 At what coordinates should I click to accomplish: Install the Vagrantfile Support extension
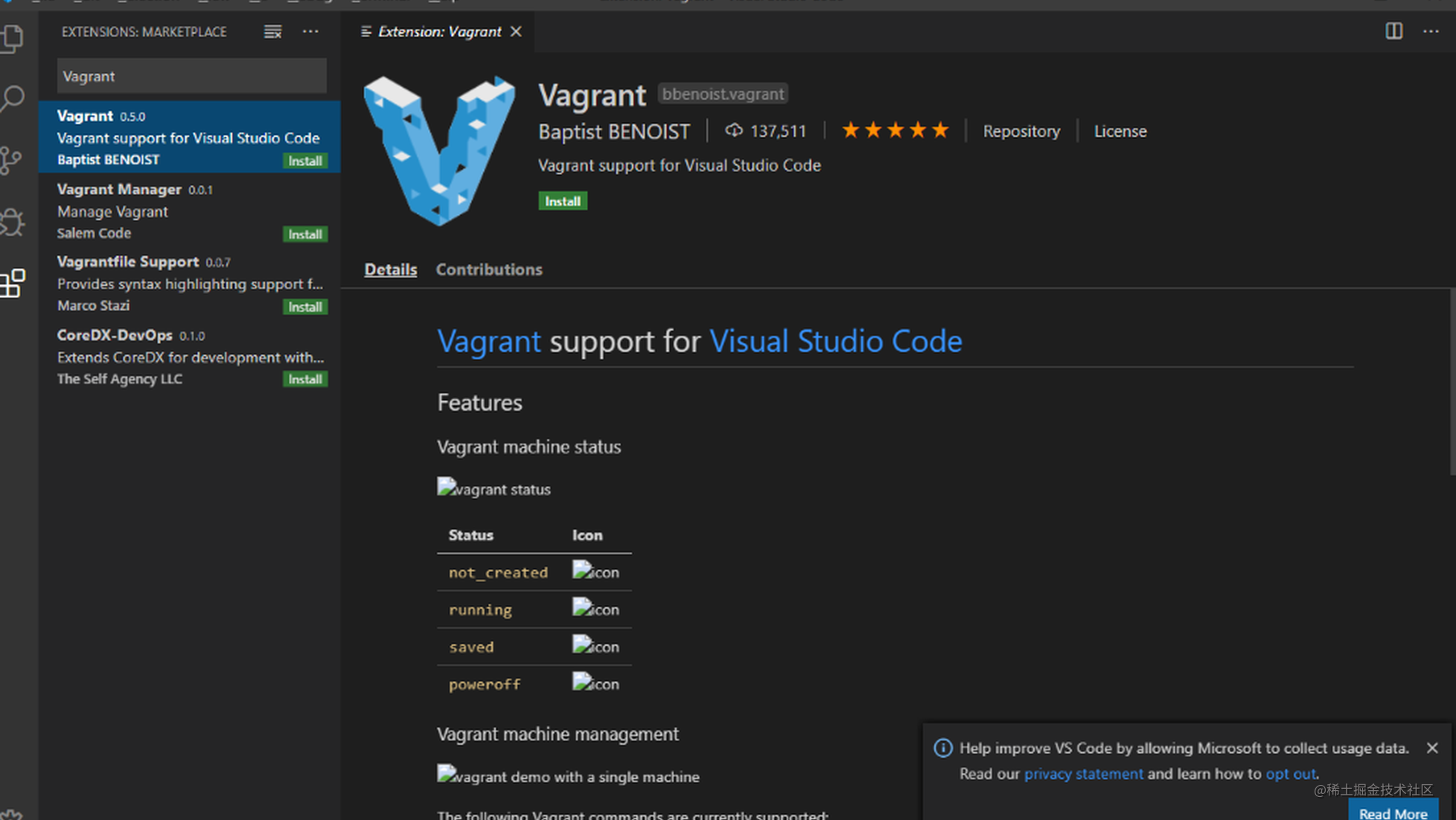[x=305, y=307]
